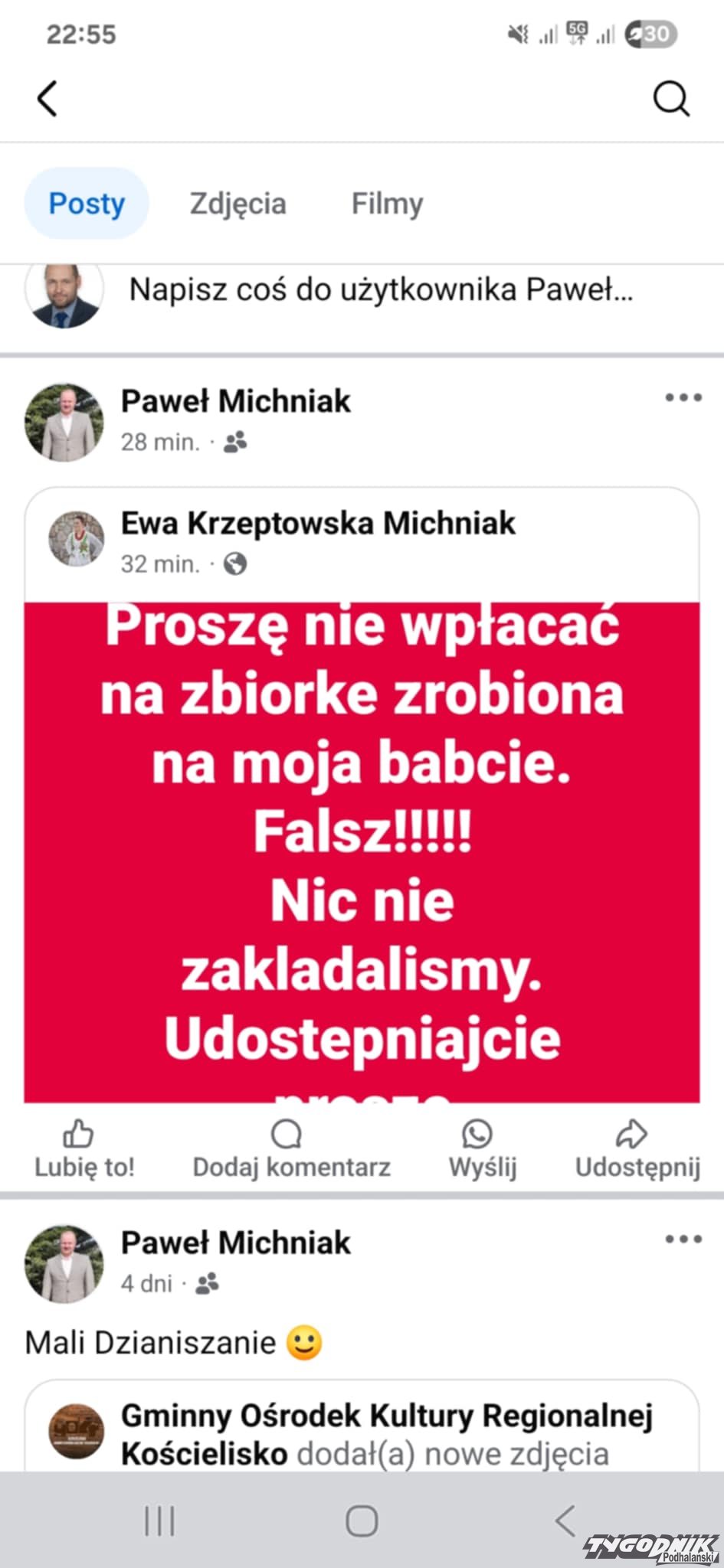Screen dimensions: 724x1568
Task: Tap Dodaj komentarz comment icon
Action: 291,1150
